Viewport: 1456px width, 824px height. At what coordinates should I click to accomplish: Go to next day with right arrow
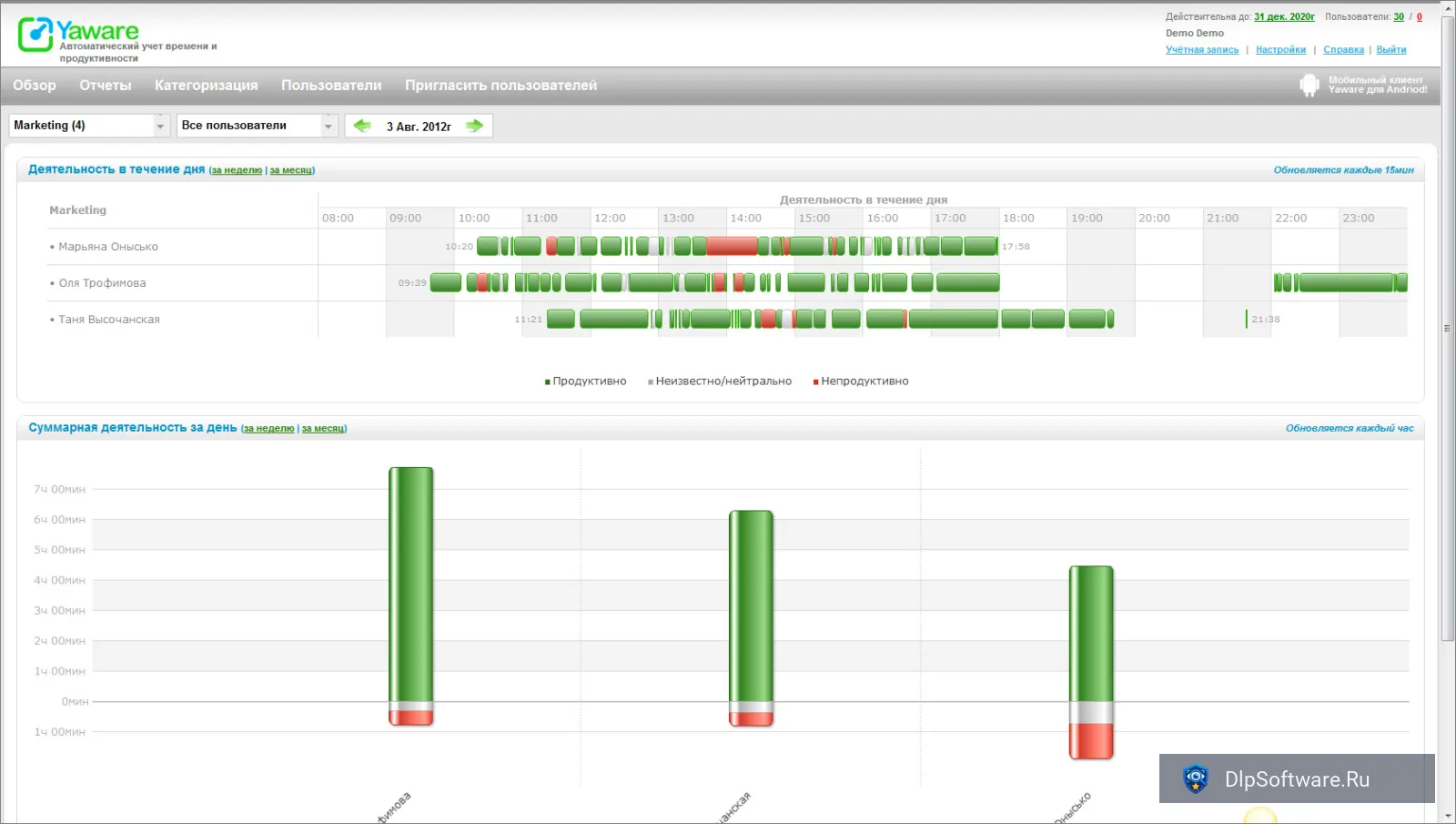point(474,126)
